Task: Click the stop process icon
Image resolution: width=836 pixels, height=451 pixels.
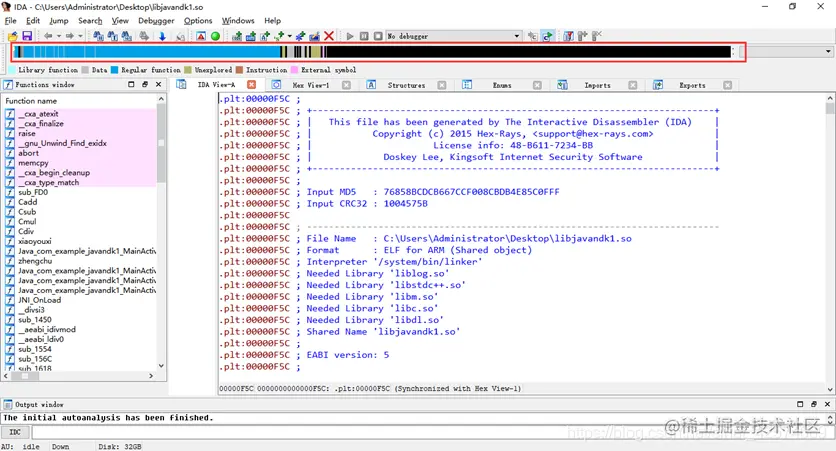Action: tap(378, 36)
